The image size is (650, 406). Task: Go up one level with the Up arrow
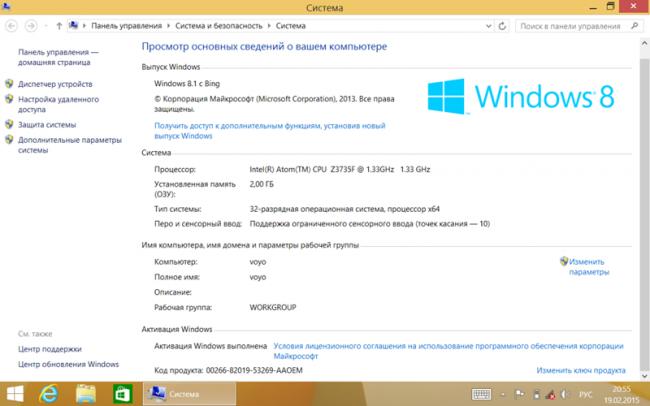point(59,26)
